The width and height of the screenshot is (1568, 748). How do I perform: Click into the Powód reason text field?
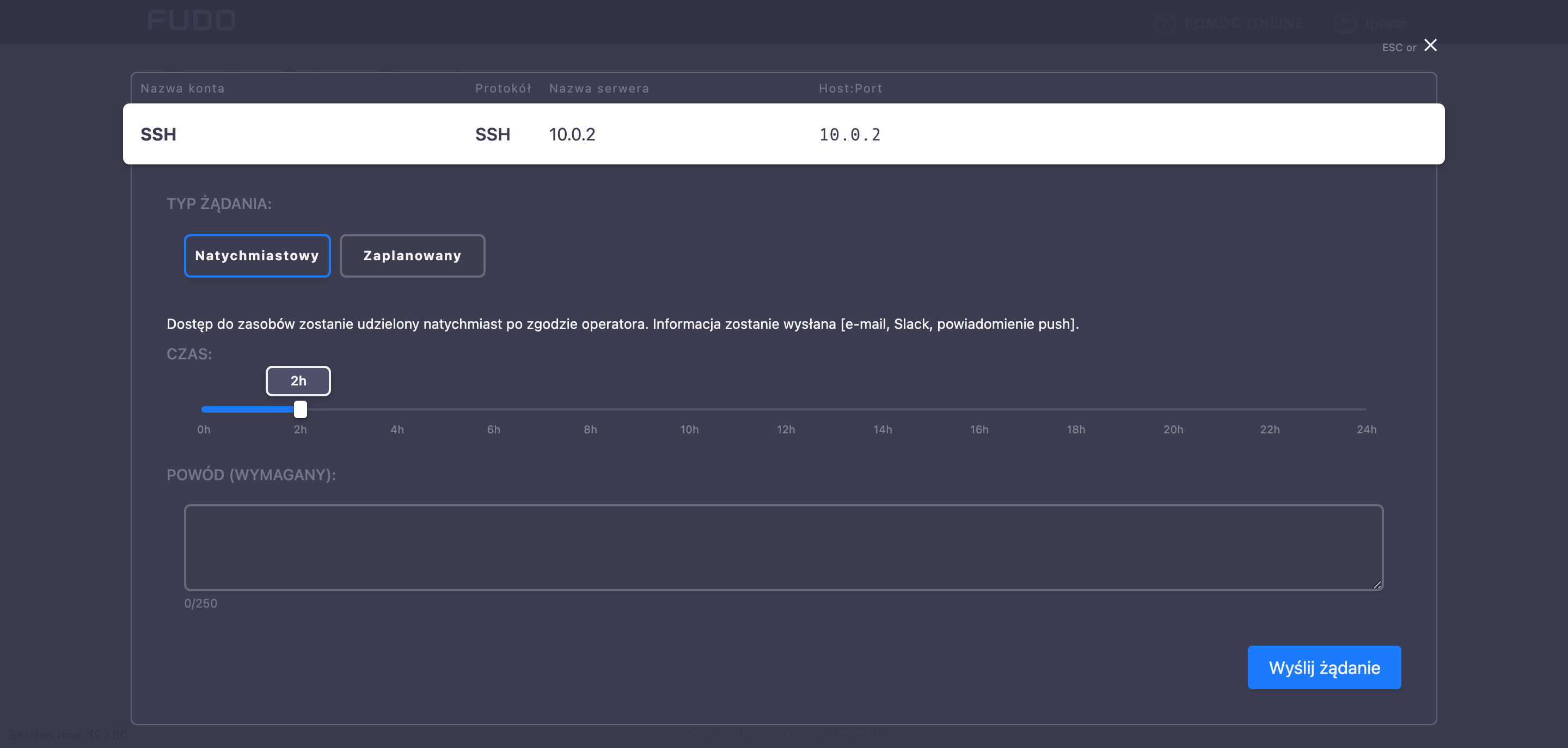point(783,547)
